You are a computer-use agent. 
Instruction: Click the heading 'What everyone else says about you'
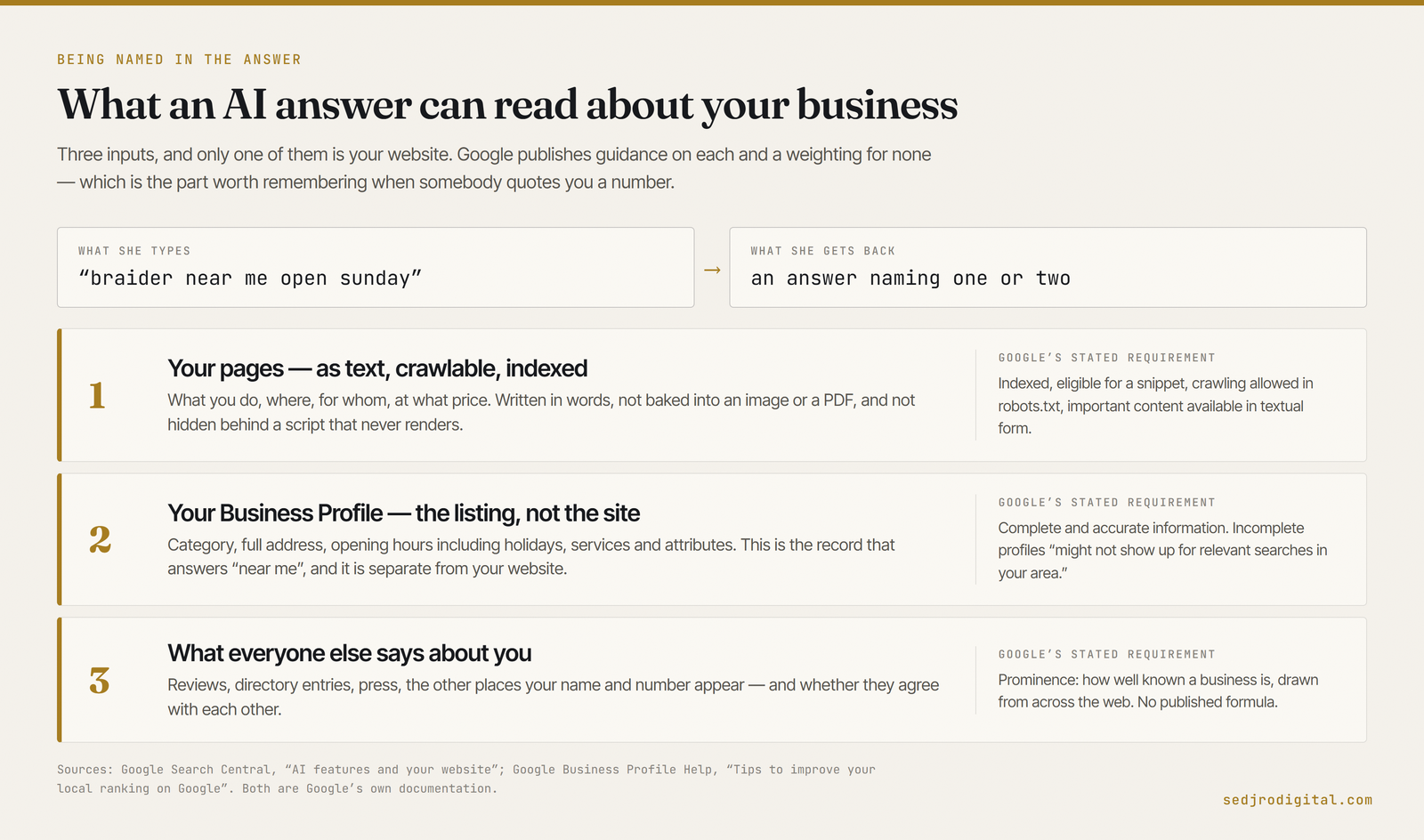350,653
